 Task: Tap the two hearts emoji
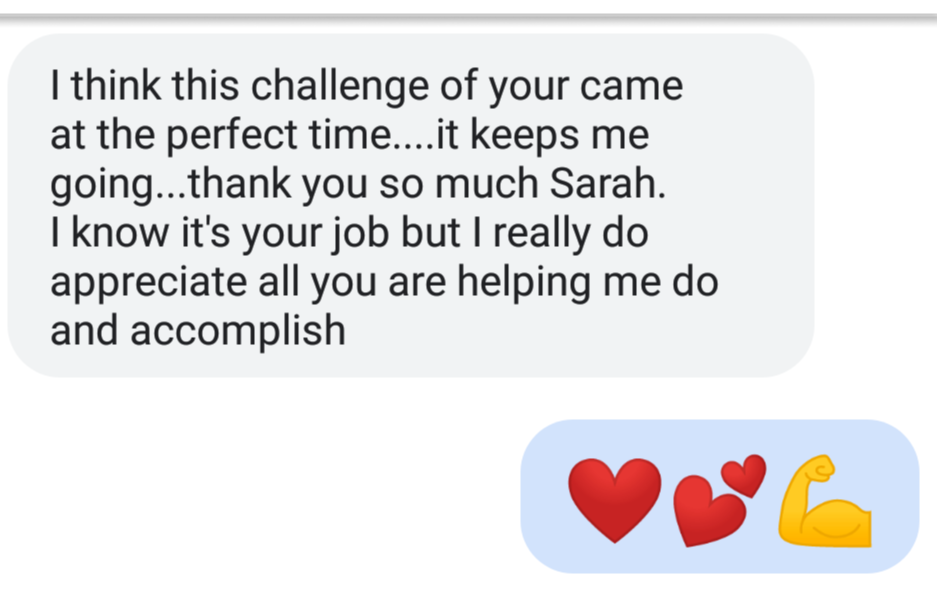719,501
